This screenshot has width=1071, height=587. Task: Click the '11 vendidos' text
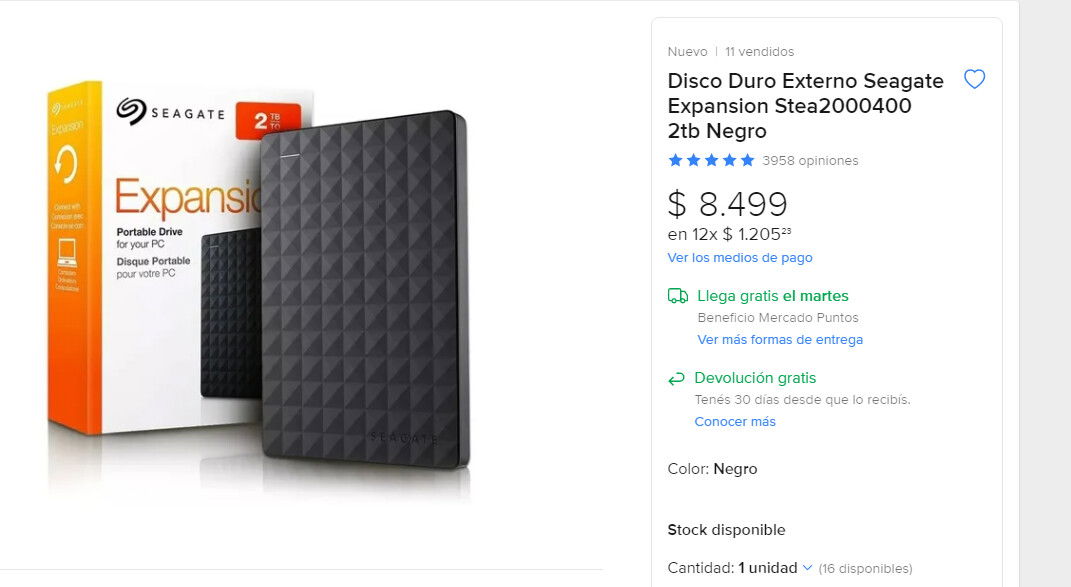pos(760,52)
